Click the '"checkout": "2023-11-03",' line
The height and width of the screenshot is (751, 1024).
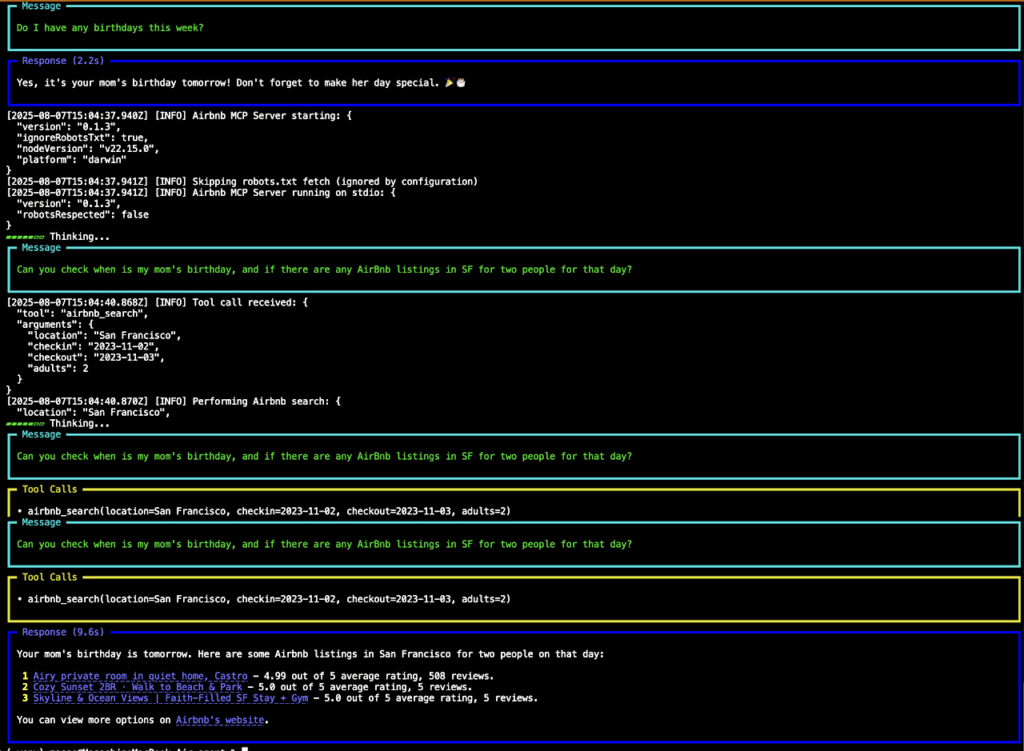point(96,357)
